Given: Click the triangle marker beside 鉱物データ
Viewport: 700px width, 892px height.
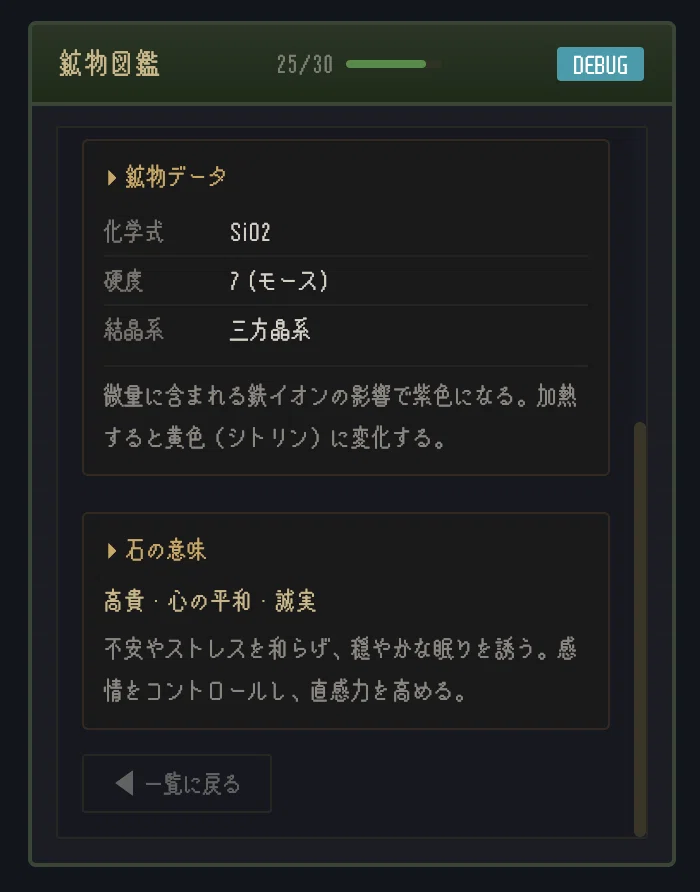Looking at the screenshot, I should (112, 177).
